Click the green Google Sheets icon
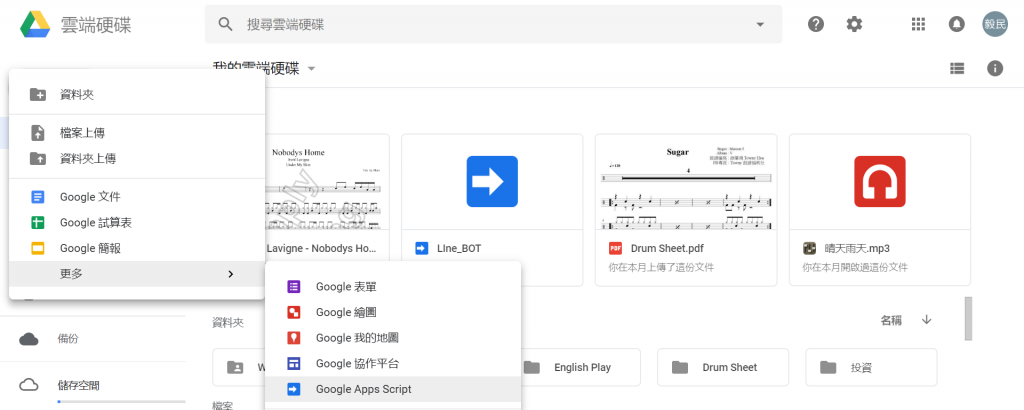The height and width of the screenshot is (410, 1024). pyautogui.click(x=38, y=223)
